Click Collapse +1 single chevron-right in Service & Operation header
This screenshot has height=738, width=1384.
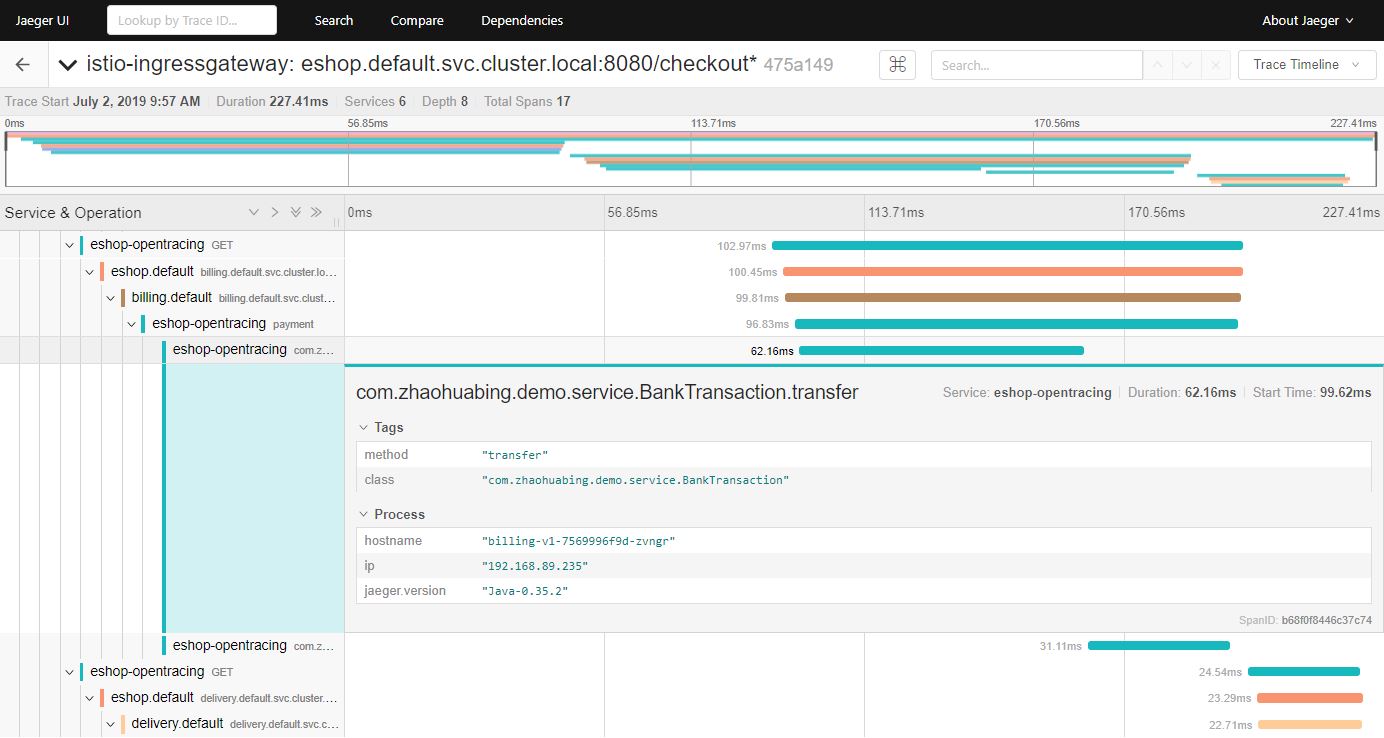click(x=274, y=212)
